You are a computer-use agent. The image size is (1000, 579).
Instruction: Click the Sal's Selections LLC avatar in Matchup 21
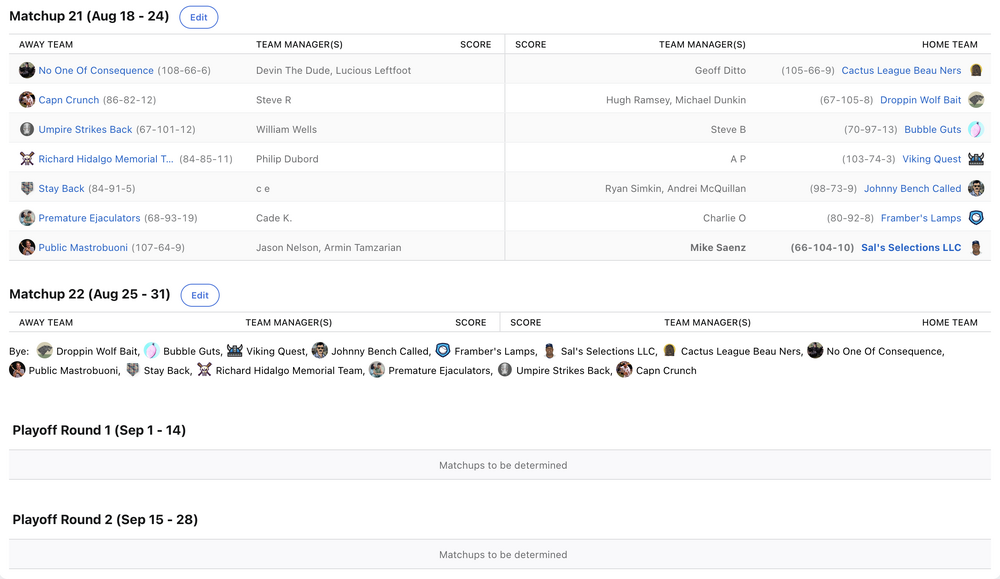[x=976, y=247]
